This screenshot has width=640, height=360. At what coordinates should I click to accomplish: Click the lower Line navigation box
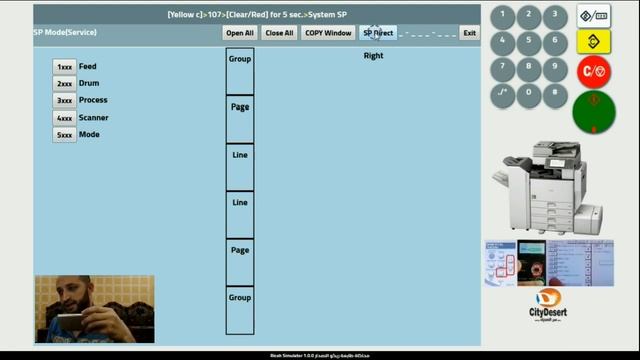tap(240, 215)
